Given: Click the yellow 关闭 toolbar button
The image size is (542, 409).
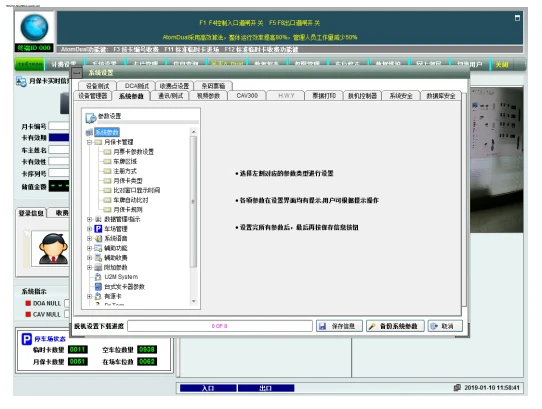Looking at the screenshot, I should click(x=502, y=65).
